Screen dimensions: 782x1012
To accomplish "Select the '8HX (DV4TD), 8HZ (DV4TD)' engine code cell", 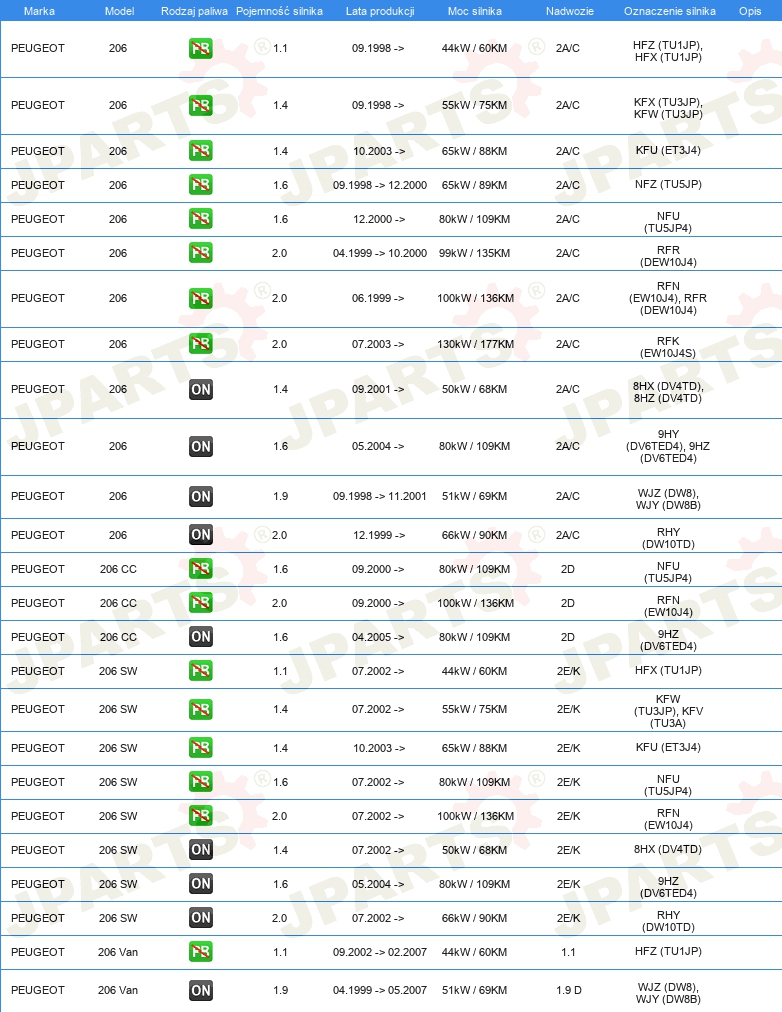I will click(668, 392).
